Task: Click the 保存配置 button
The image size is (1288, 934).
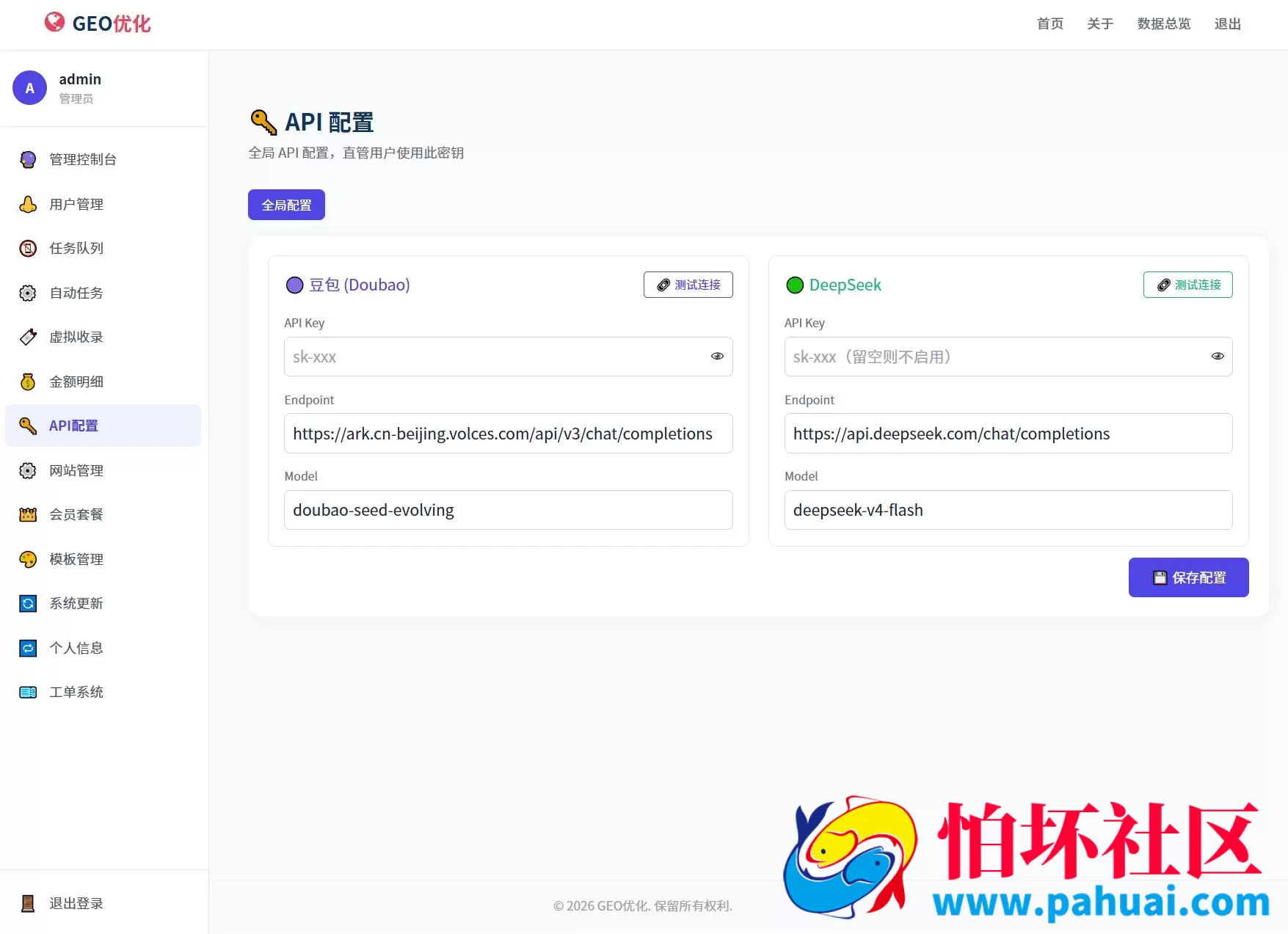Action: coord(1188,577)
